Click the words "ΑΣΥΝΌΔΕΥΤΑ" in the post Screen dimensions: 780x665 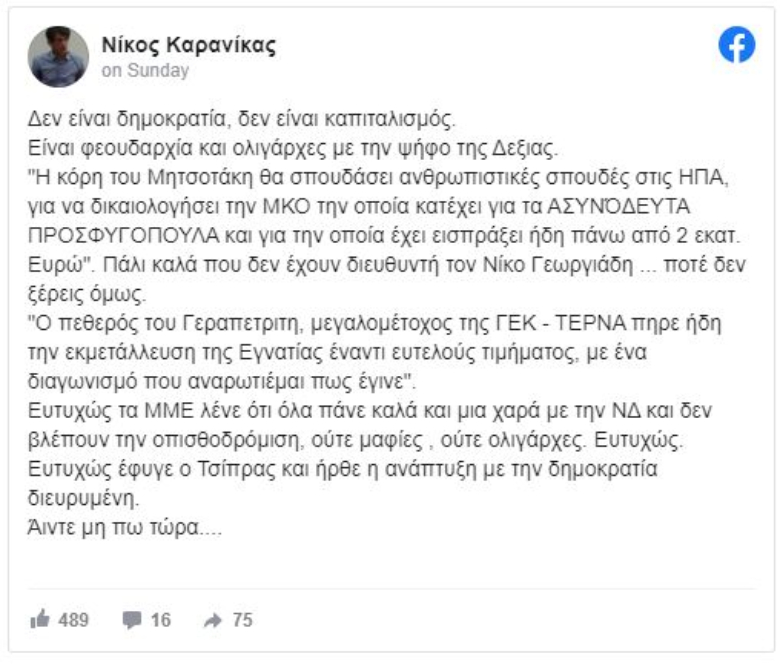pyautogui.click(x=619, y=206)
